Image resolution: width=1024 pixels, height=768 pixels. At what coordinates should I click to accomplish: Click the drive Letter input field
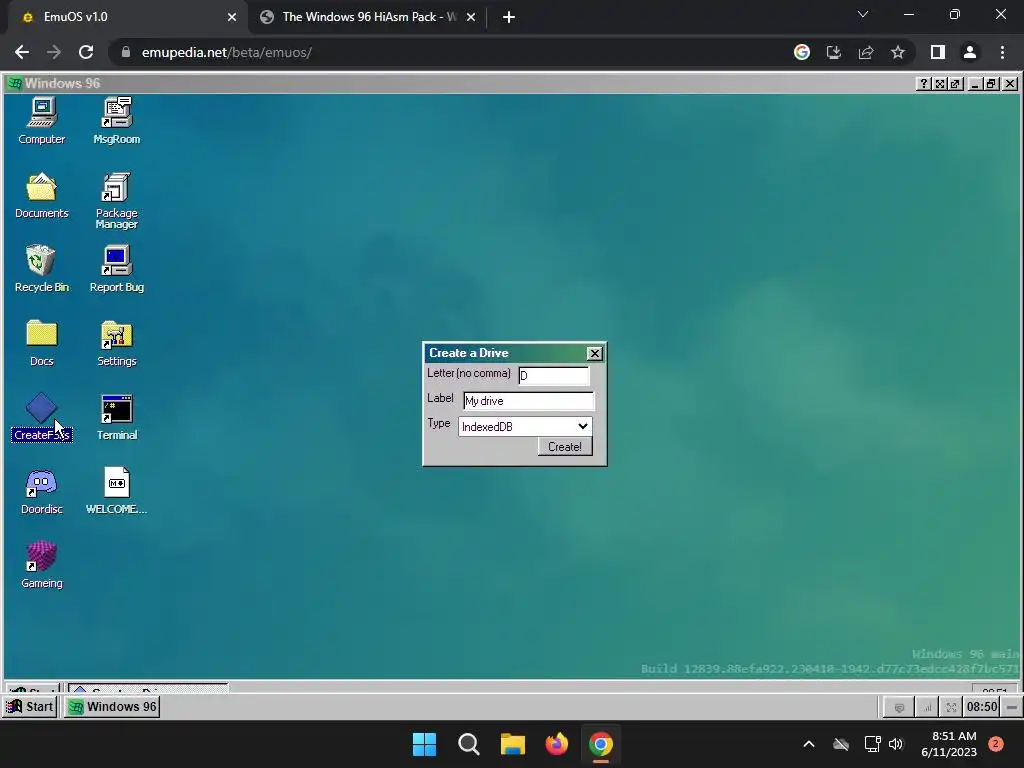point(554,376)
